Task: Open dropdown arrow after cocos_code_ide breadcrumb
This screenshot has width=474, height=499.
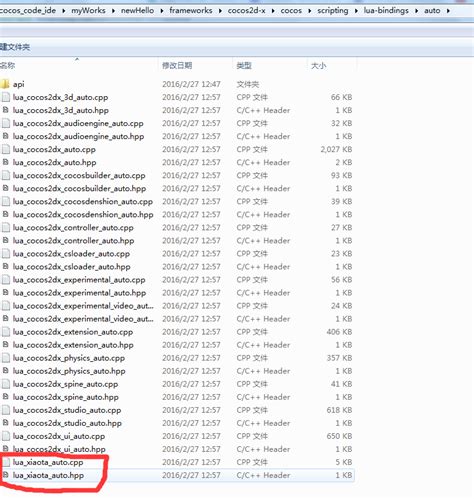Action: 63,11
